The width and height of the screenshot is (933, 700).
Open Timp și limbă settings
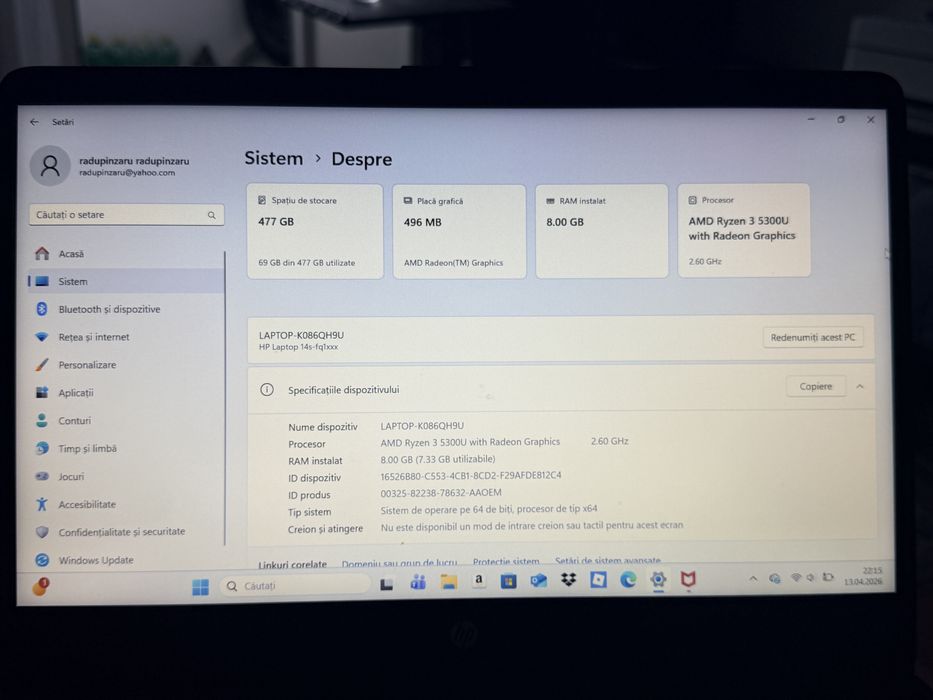click(x=126, y=448)
